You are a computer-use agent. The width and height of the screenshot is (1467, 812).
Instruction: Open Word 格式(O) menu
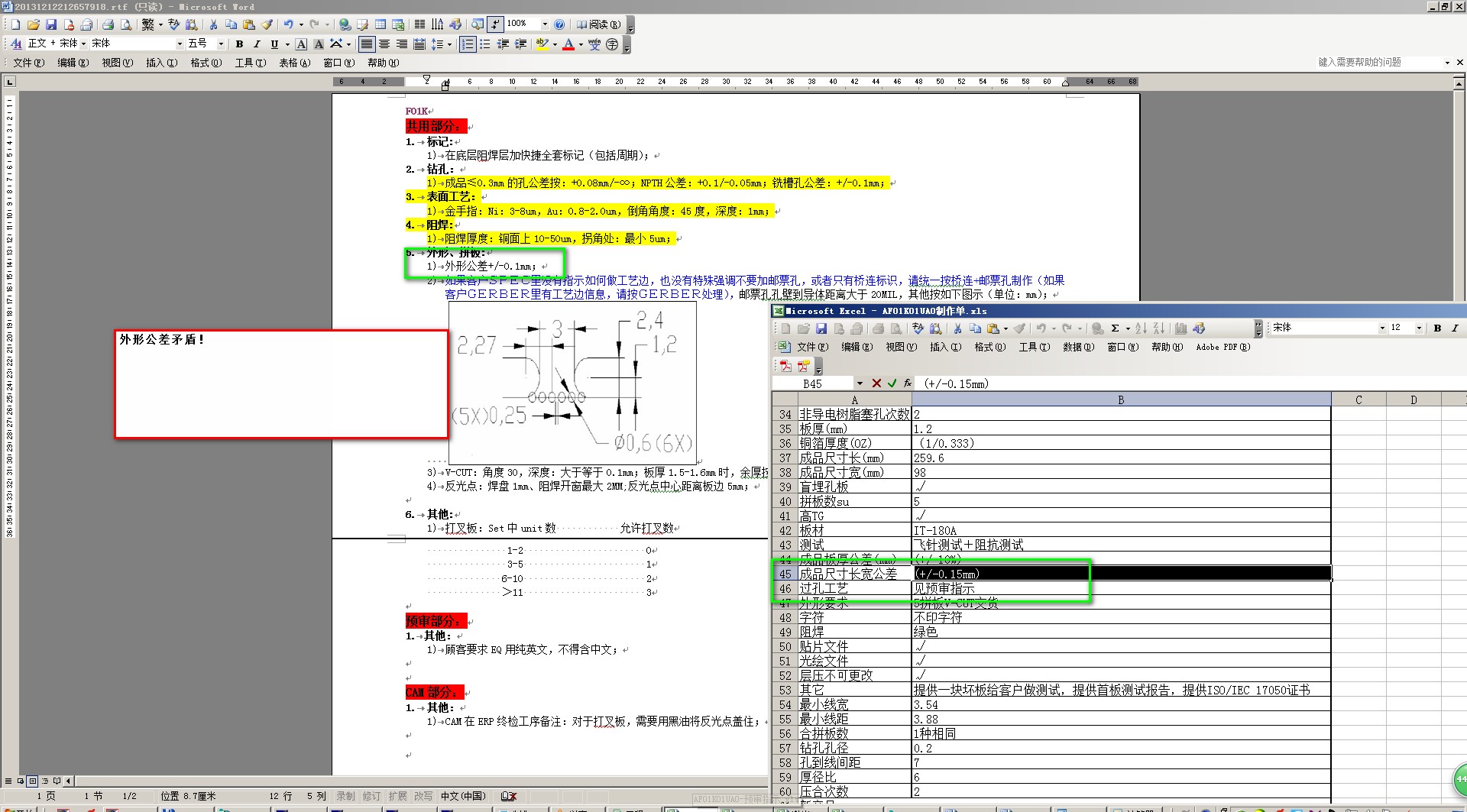[x=206, y=63]
